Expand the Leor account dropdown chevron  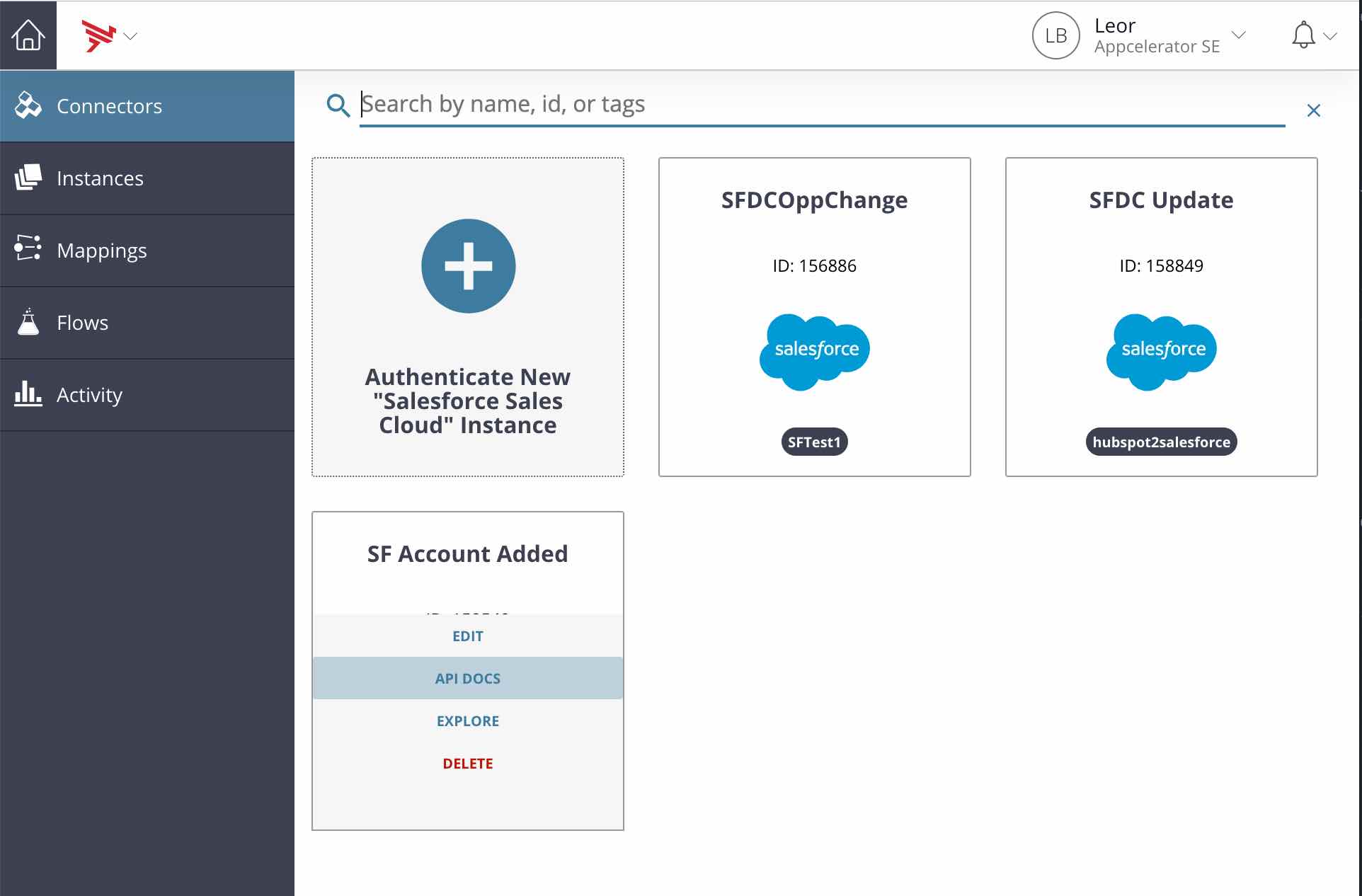pos(1239,35)
